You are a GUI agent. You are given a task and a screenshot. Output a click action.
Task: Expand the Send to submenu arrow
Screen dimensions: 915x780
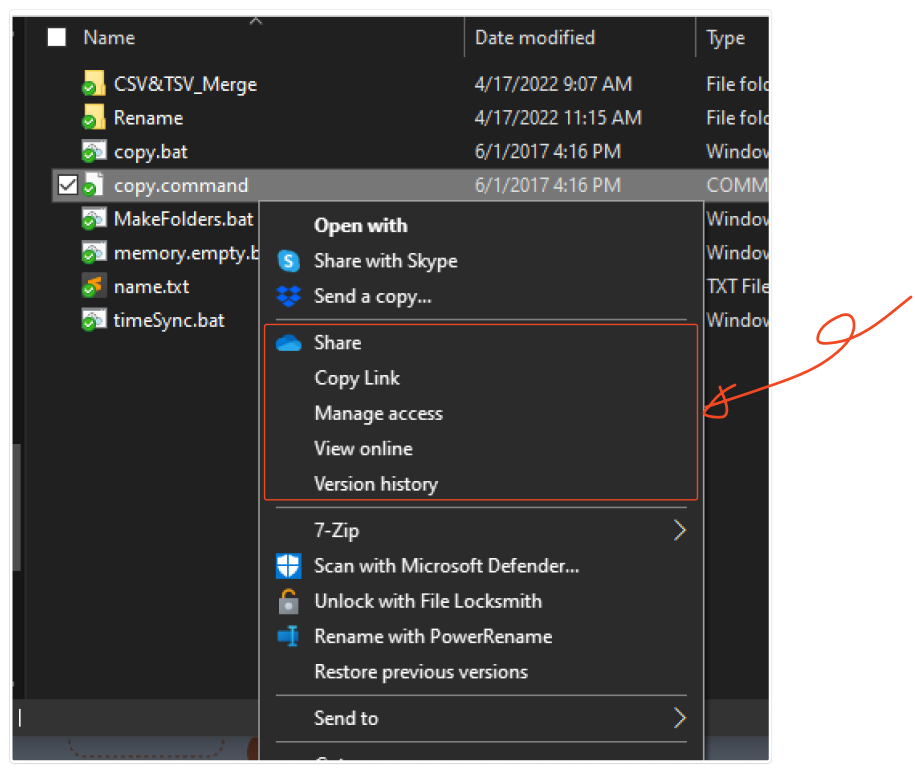[x=679, y=718]
